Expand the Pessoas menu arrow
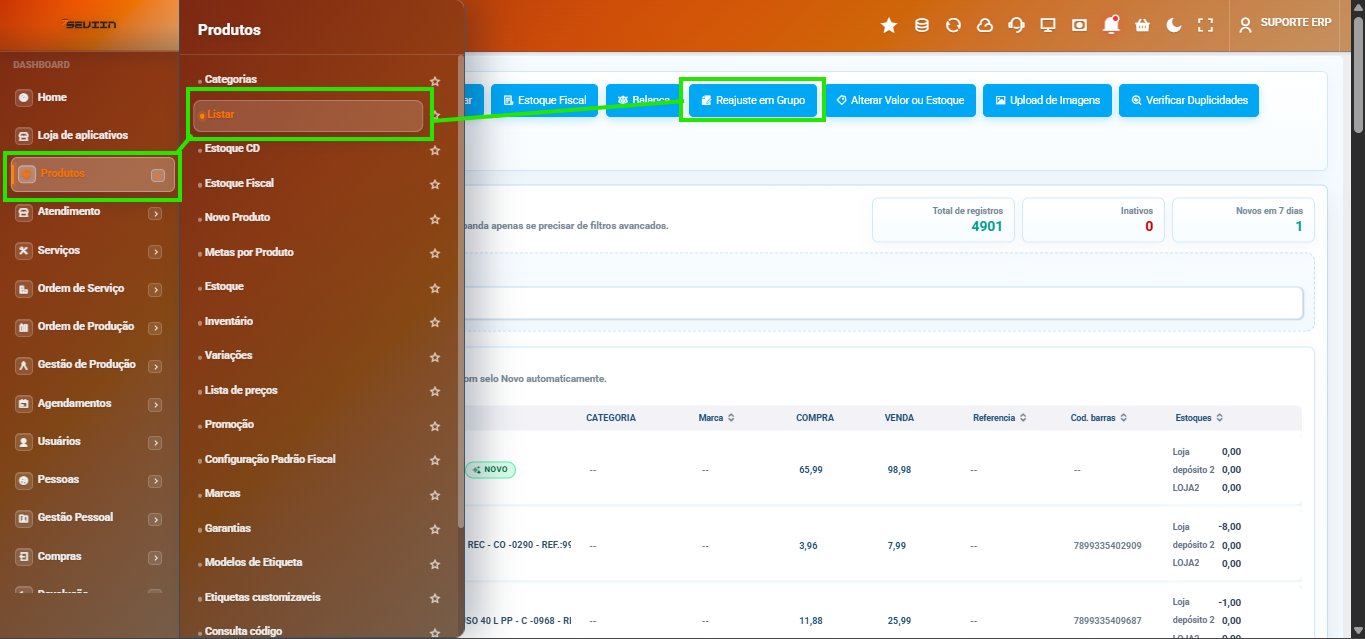Viewport: 1365px width, 639px height. (x=155, y=481)
